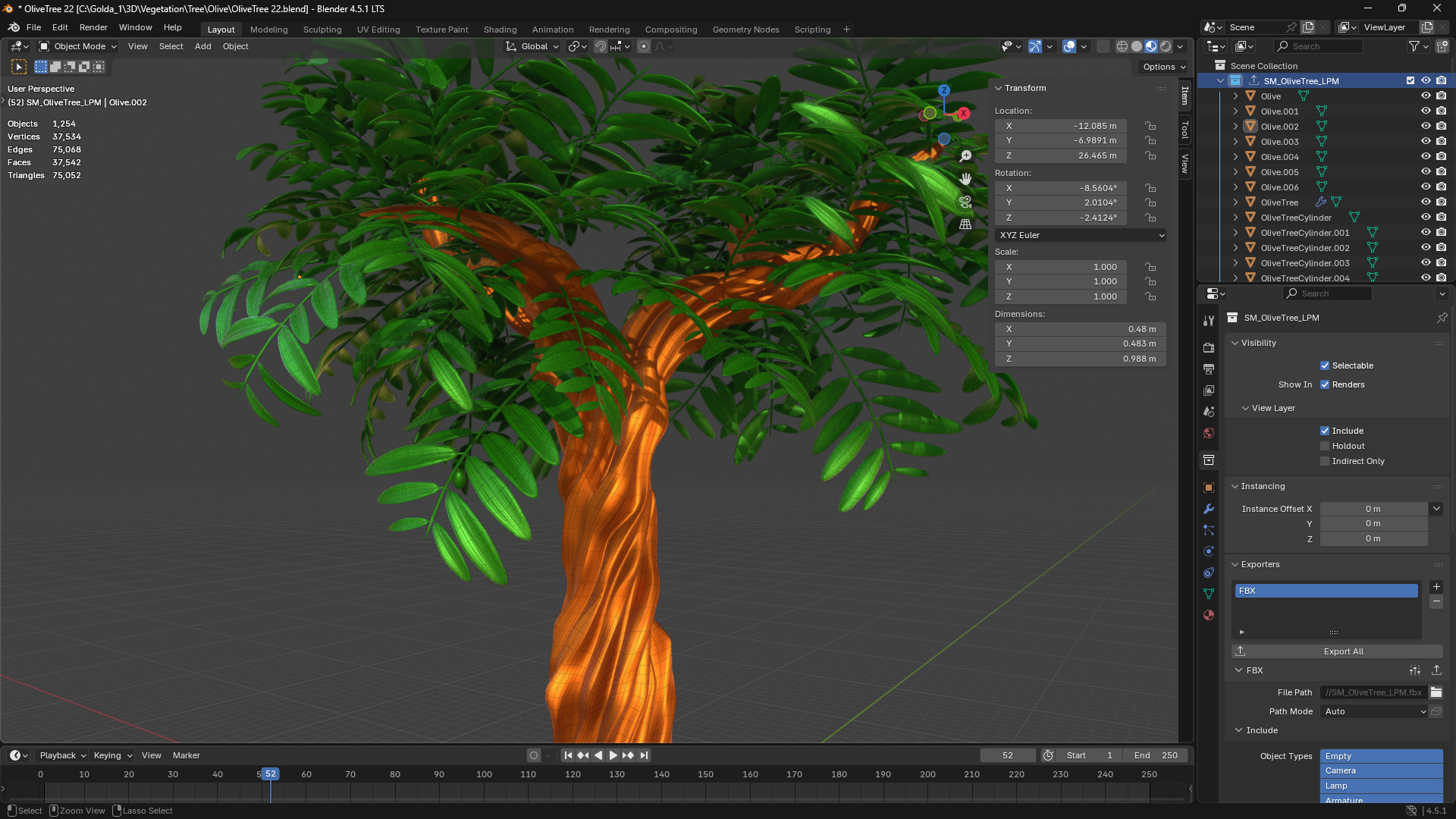Open the World Properties tab
The width and height of the screenshot is (1456, 819).
[1209, 432]
